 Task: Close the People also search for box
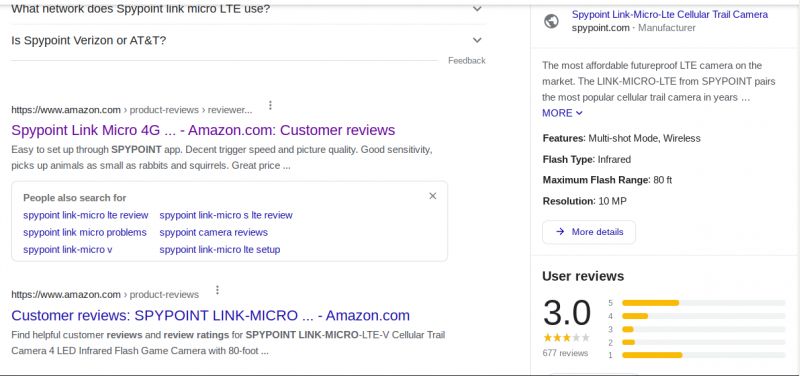433,196
